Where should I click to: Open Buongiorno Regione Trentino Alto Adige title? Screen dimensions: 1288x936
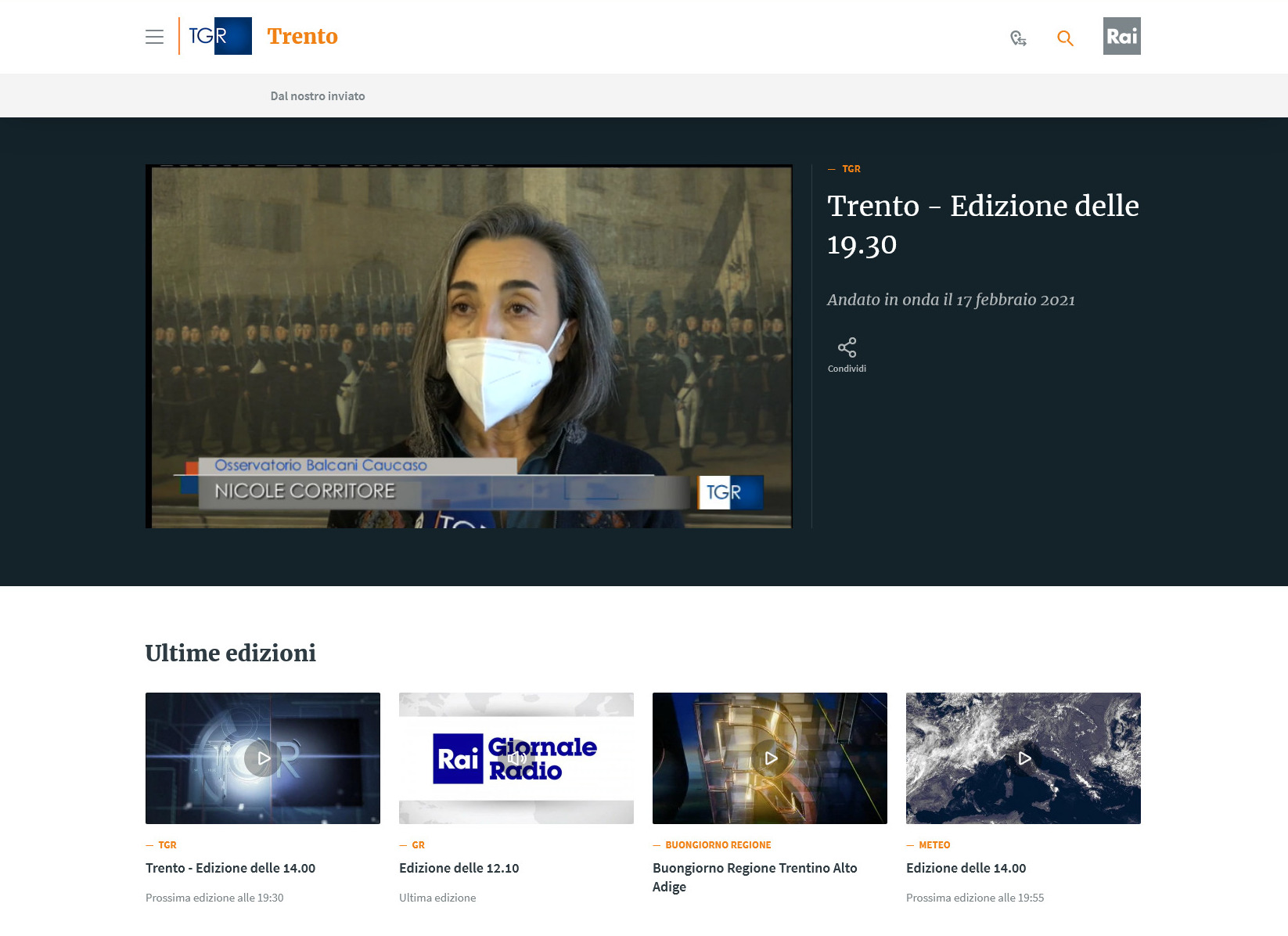(755, 877)
